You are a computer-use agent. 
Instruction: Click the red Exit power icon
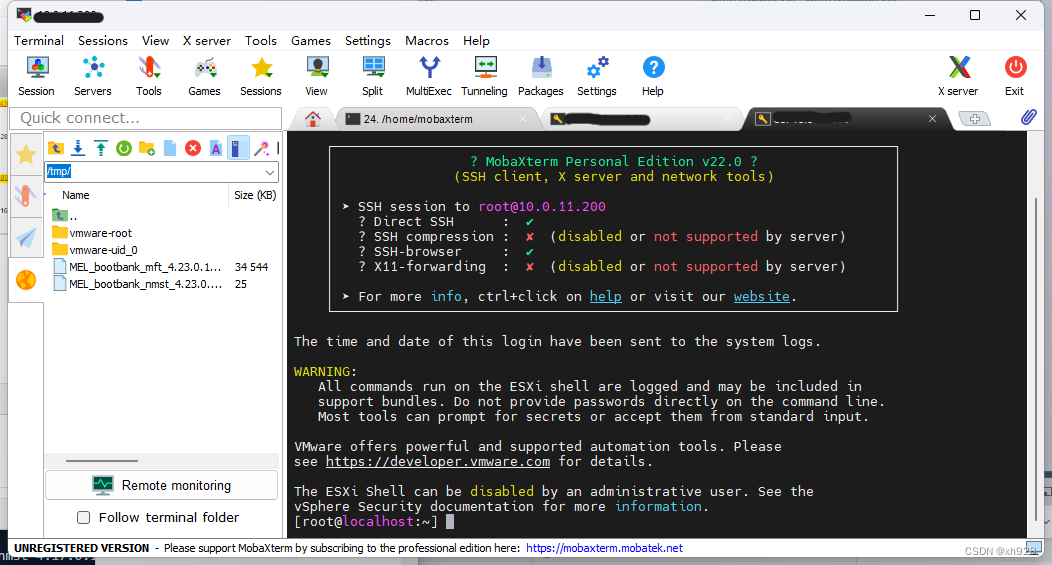1014,76
